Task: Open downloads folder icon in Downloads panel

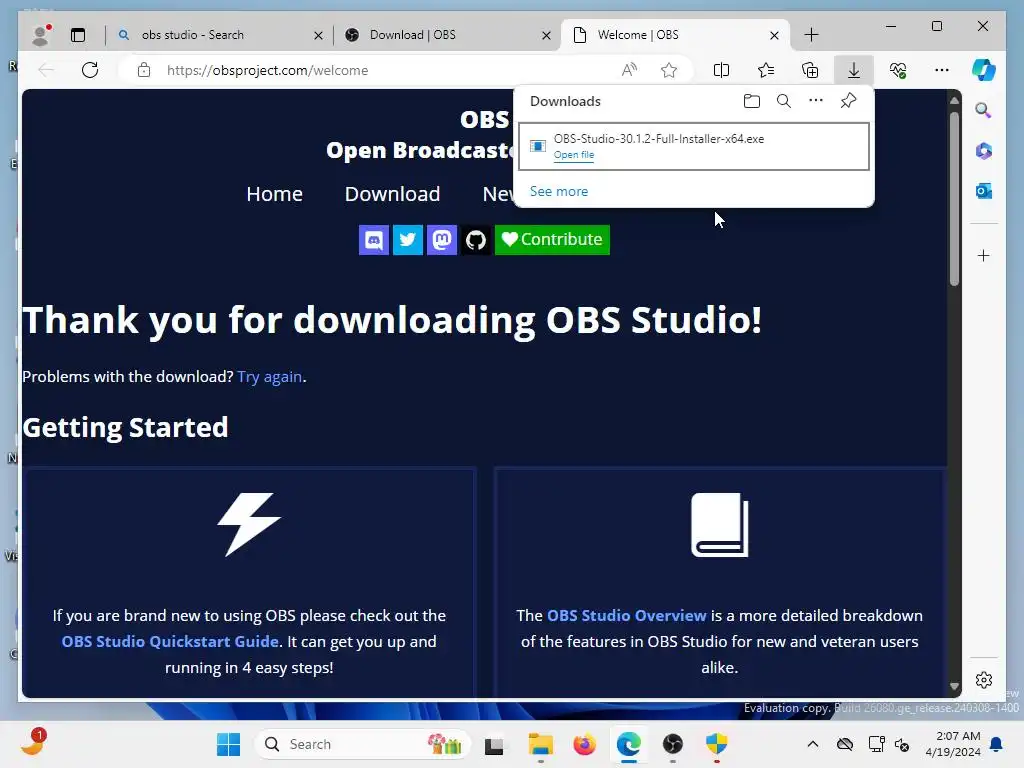Action: pos(752,101)
